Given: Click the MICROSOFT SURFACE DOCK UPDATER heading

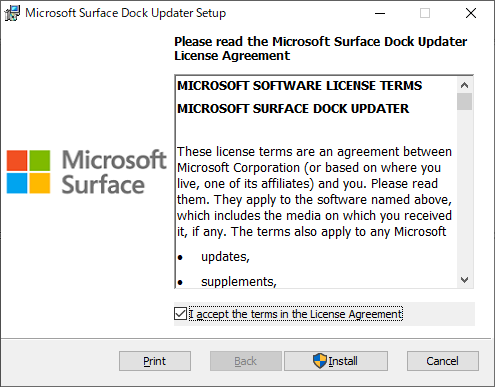Looking at the screenshot, I should pos(293,109).
